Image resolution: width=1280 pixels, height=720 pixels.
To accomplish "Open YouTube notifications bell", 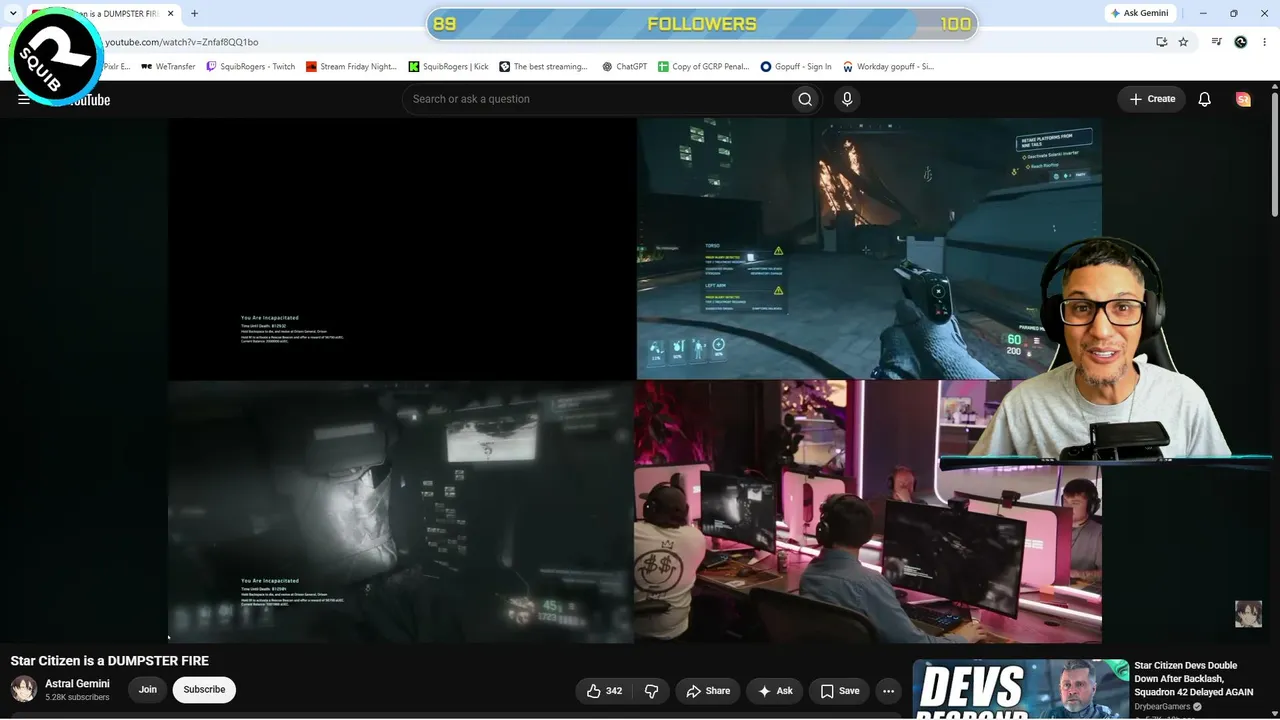I will click(x=1205, y=99).
